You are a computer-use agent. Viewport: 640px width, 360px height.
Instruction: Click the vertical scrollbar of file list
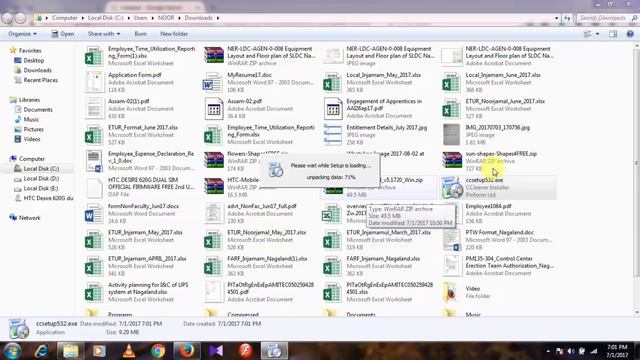coord(636,161)
